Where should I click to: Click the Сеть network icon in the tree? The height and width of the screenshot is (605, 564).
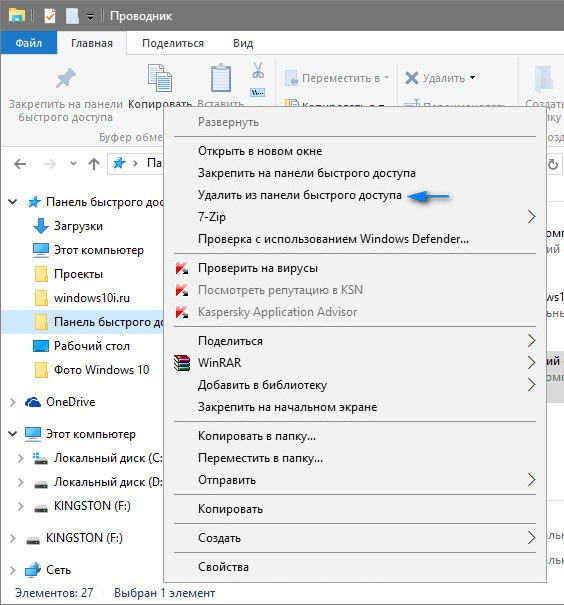click(x=33, y=570)
